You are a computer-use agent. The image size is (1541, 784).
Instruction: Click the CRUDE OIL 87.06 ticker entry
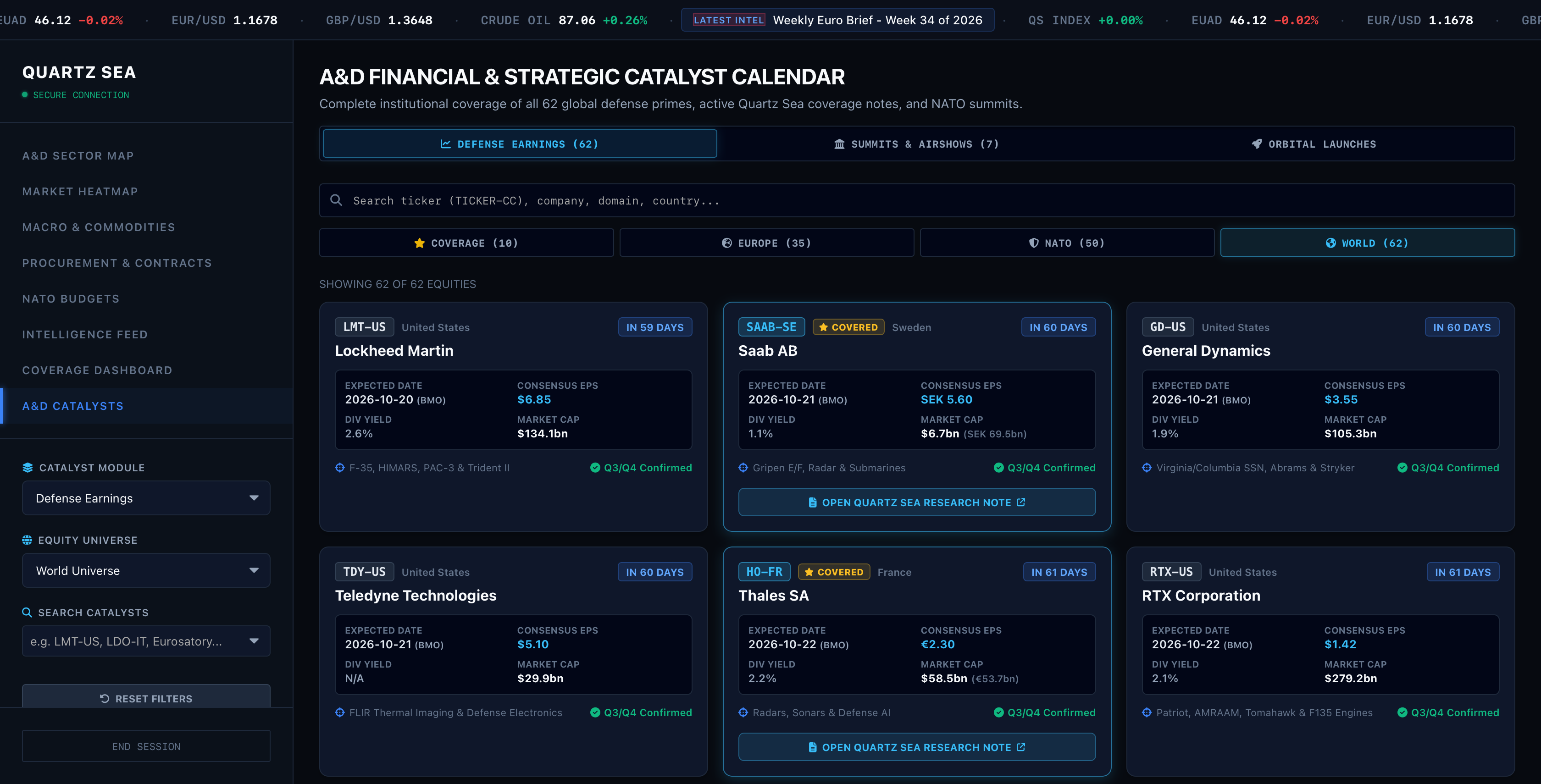tap(564, 20)
